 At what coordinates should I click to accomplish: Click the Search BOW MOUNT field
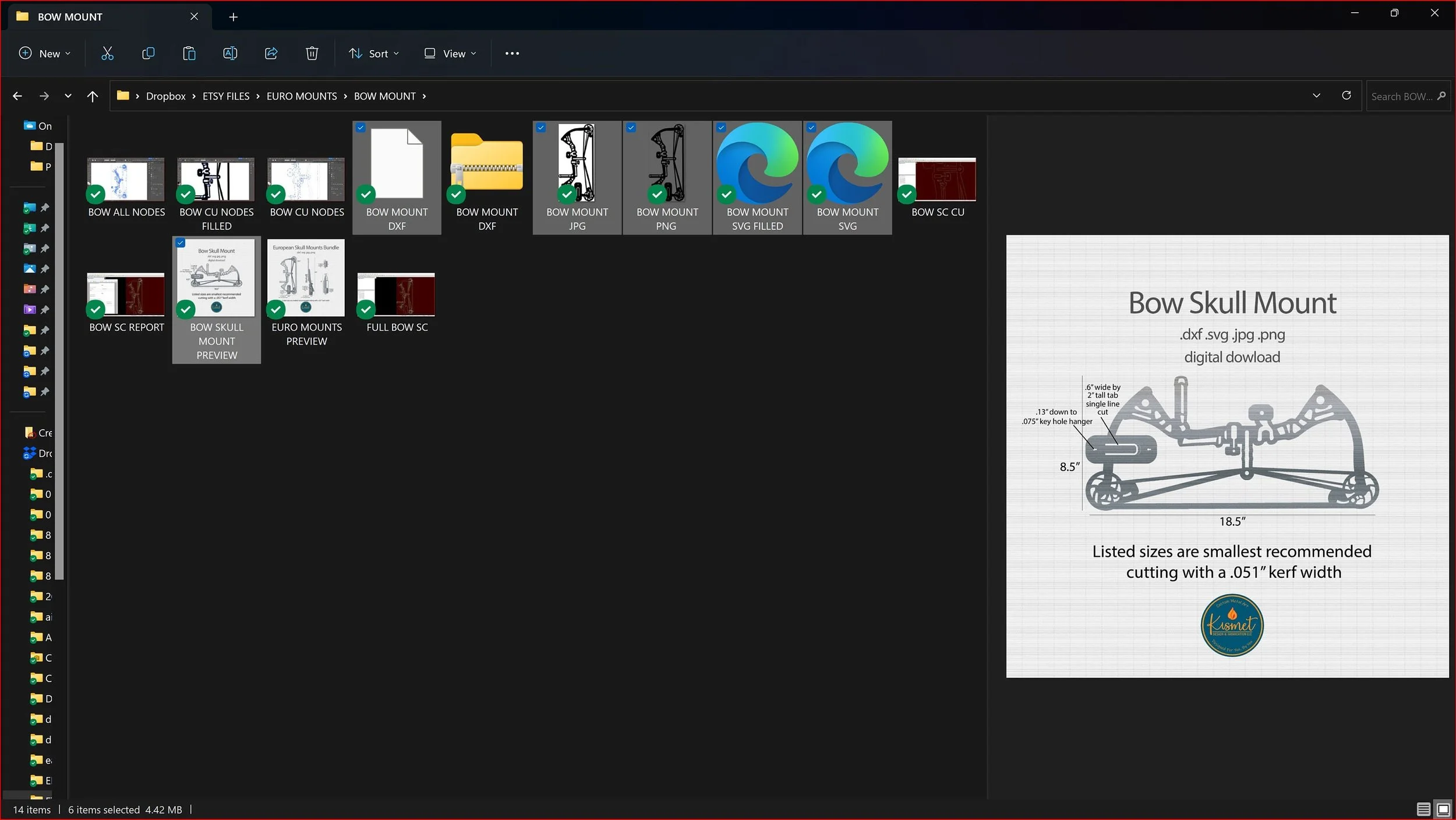tap(1401, 96)
